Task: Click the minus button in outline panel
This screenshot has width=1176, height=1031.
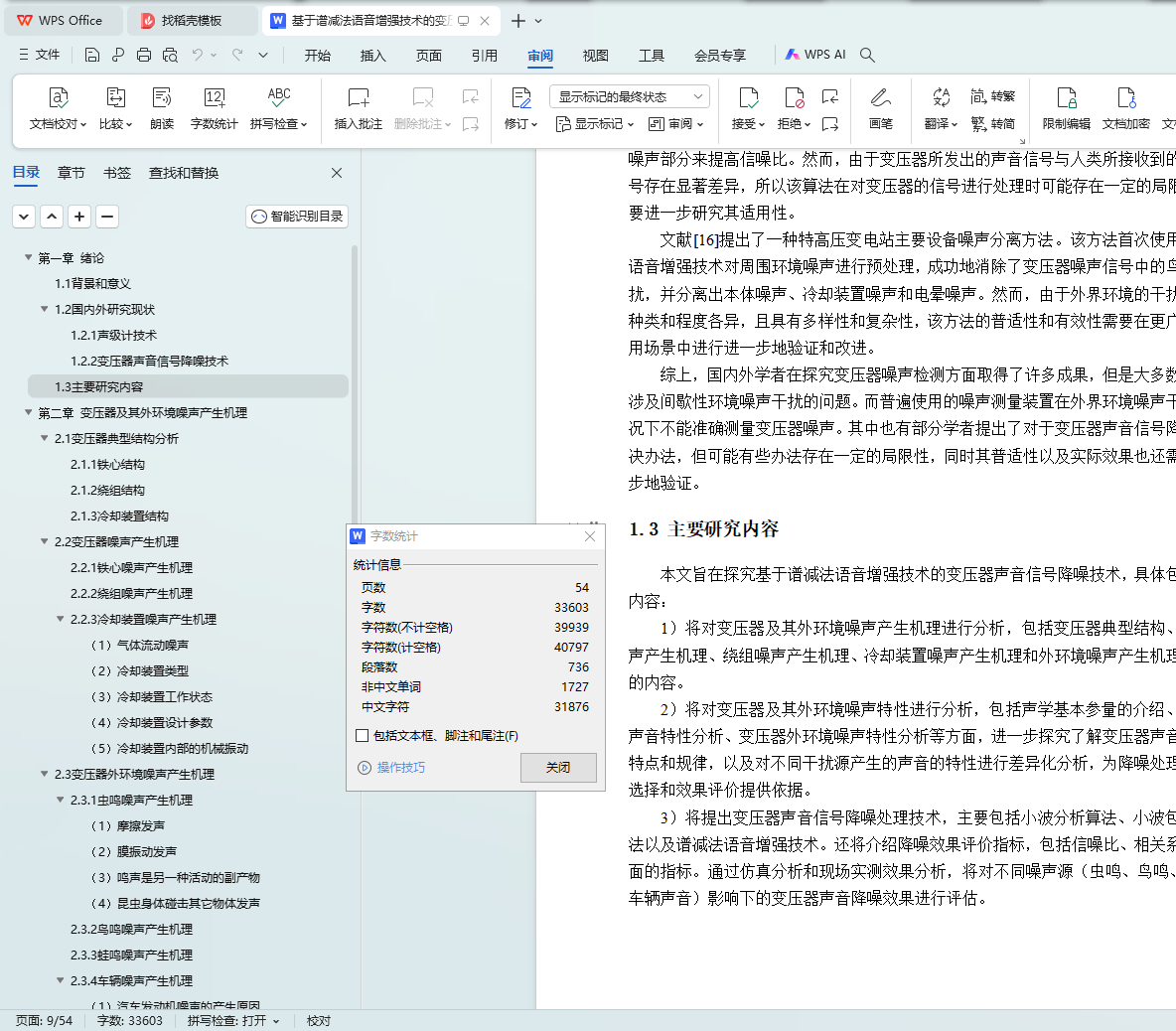Action: pos(107,217)
